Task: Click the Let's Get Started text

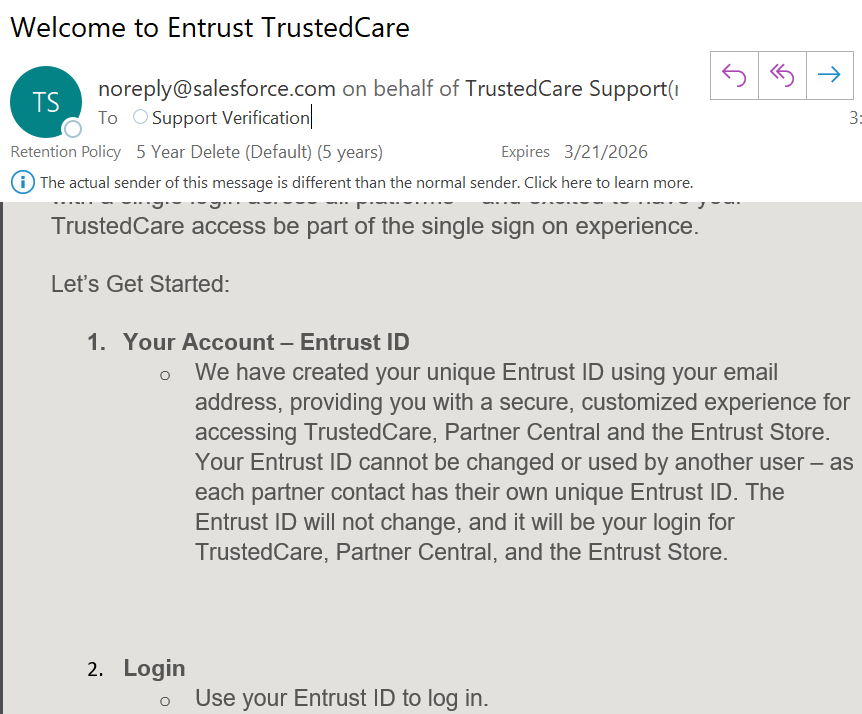Action: point(141,284)
